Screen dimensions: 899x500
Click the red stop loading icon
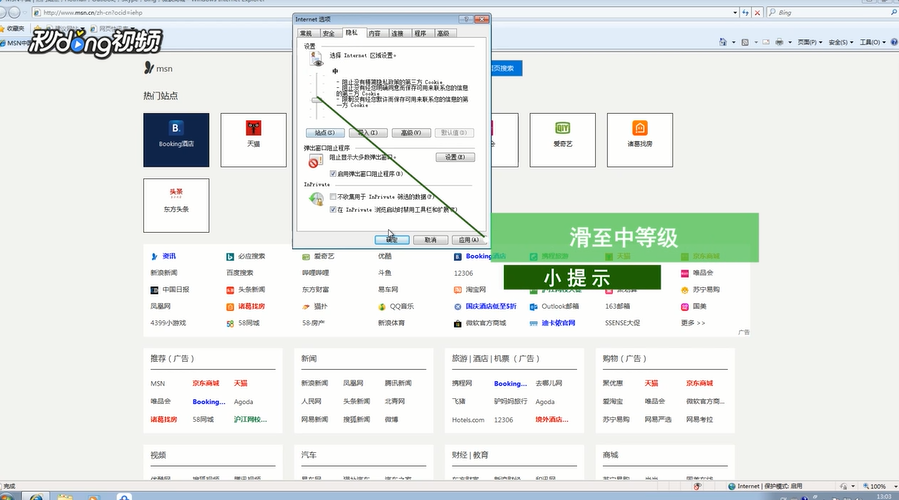[x=757, y=12]
